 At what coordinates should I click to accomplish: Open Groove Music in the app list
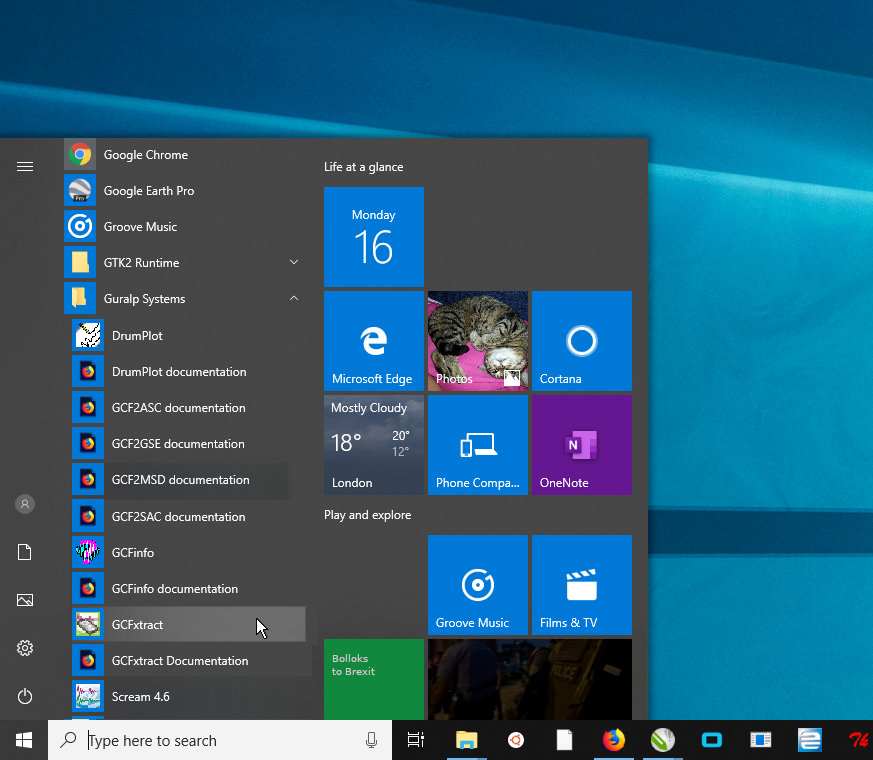pos(184,227)
